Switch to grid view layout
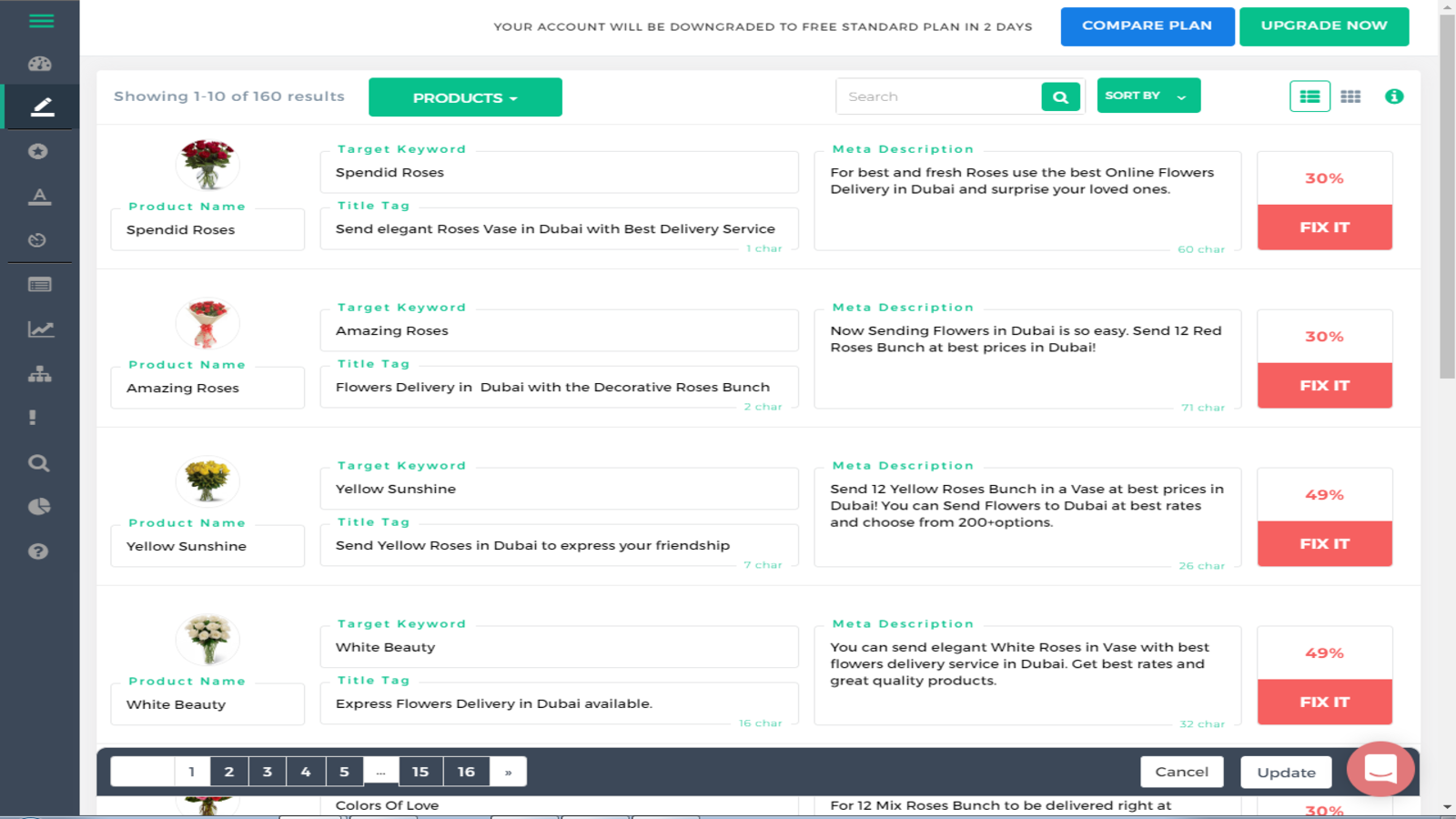The image size is (1456, 819). coord(1350,96)
